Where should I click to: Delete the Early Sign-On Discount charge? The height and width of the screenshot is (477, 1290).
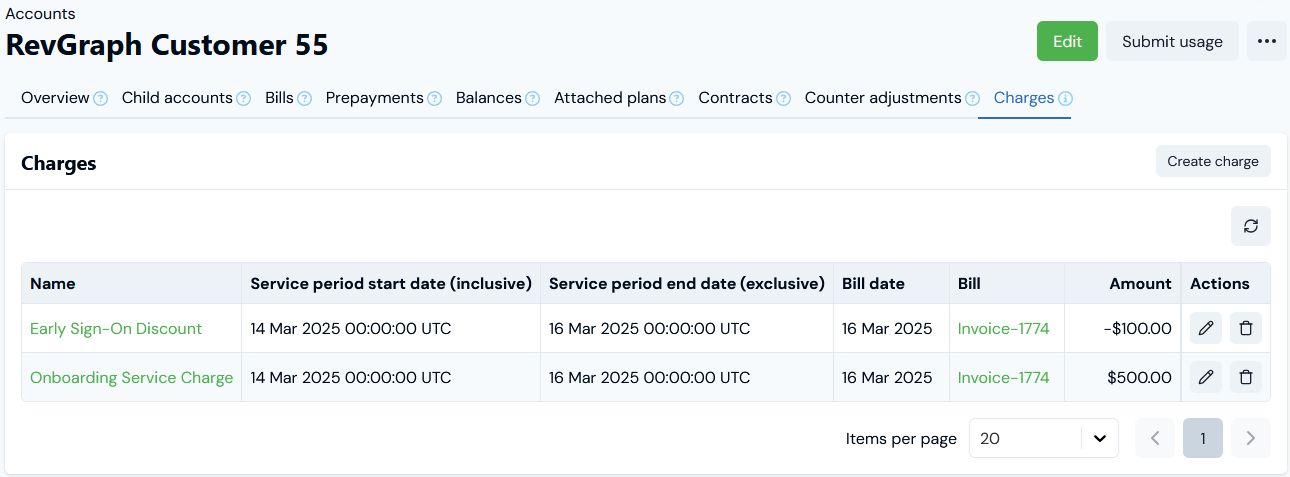coord(1246,328)
